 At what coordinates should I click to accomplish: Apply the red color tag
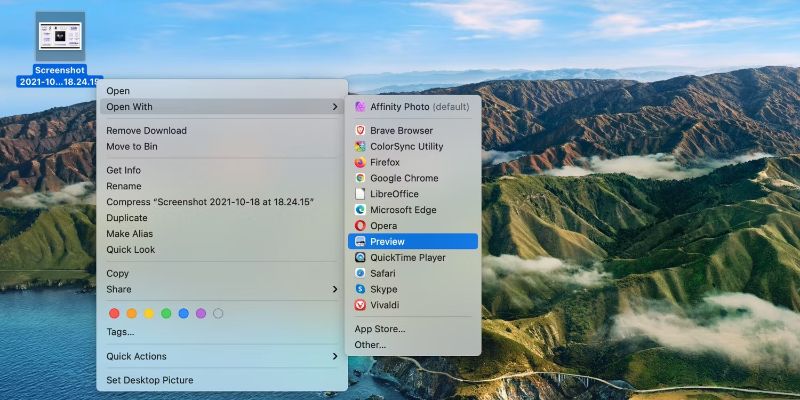pyautogui.click(x=114, y=313)
